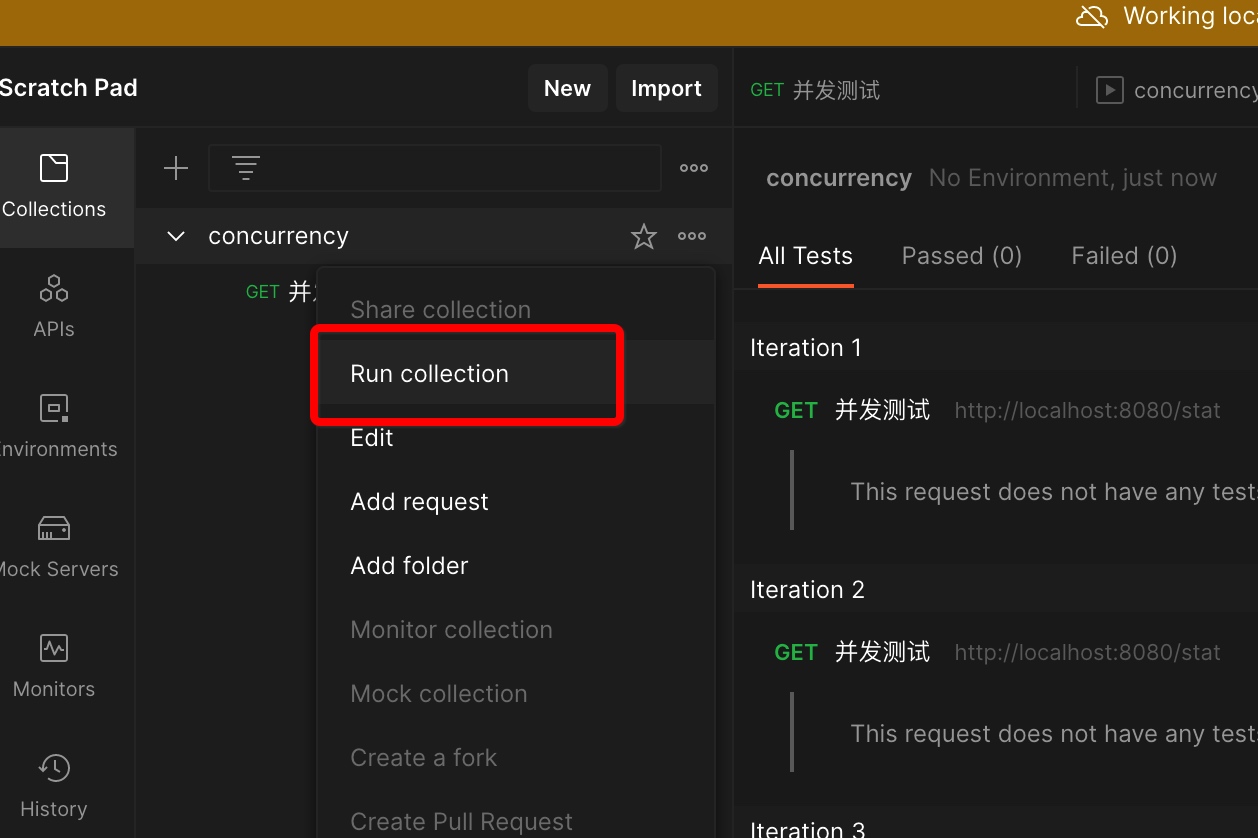Click the Import button
Viewport: 1258px width, 838px height.
tap(666, 89)
